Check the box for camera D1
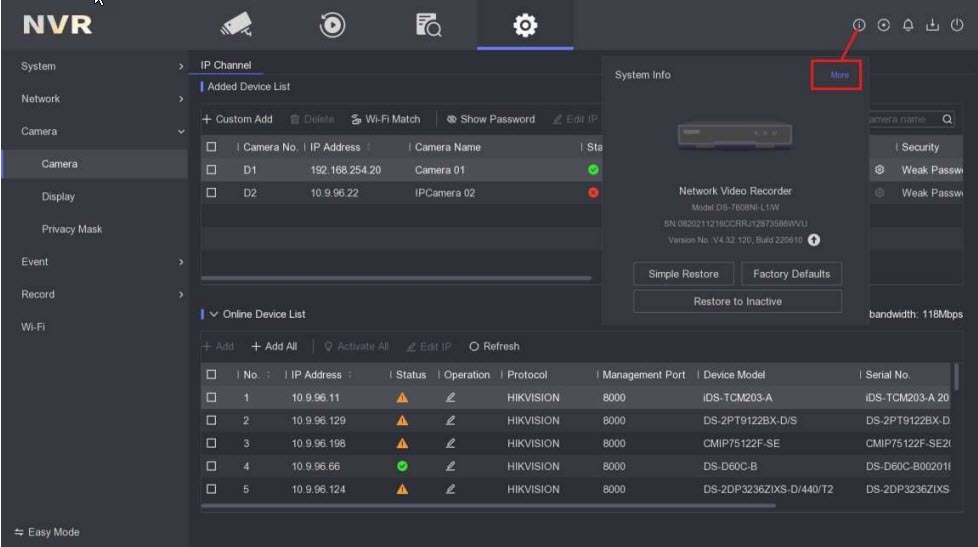This screenshot has height=547, width=978. pos(211,170)
